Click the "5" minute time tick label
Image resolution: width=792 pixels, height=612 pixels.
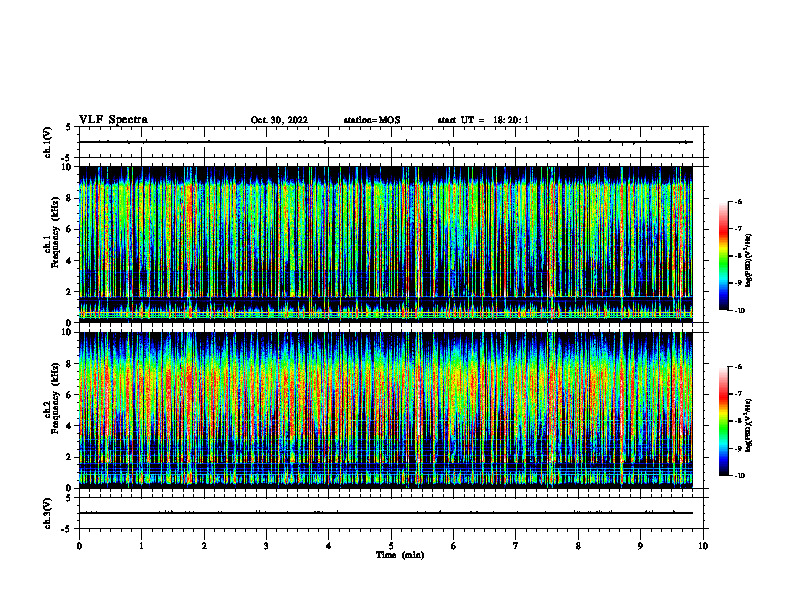(391, 546)
